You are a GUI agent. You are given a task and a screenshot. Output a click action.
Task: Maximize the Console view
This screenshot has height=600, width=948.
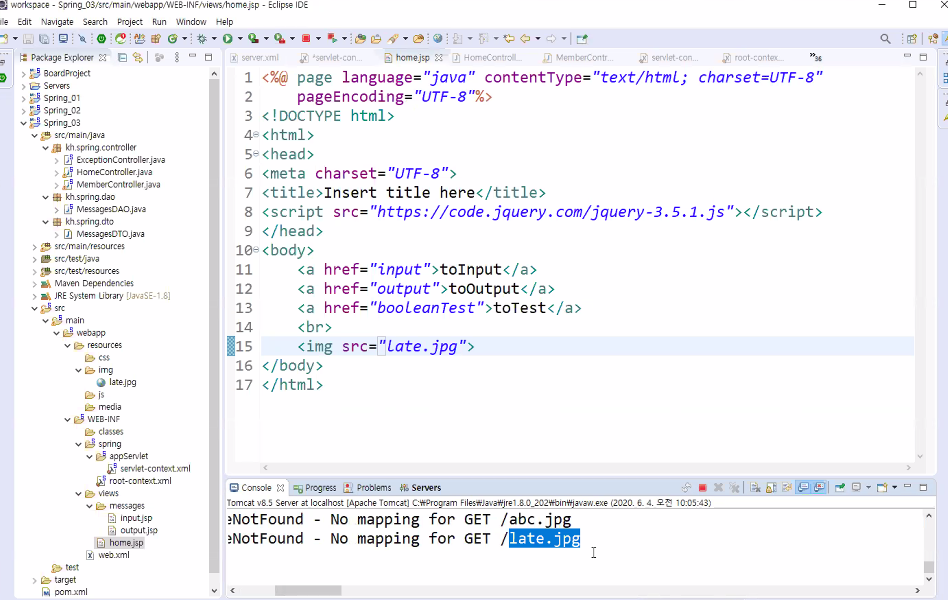(x=923, y=487)
